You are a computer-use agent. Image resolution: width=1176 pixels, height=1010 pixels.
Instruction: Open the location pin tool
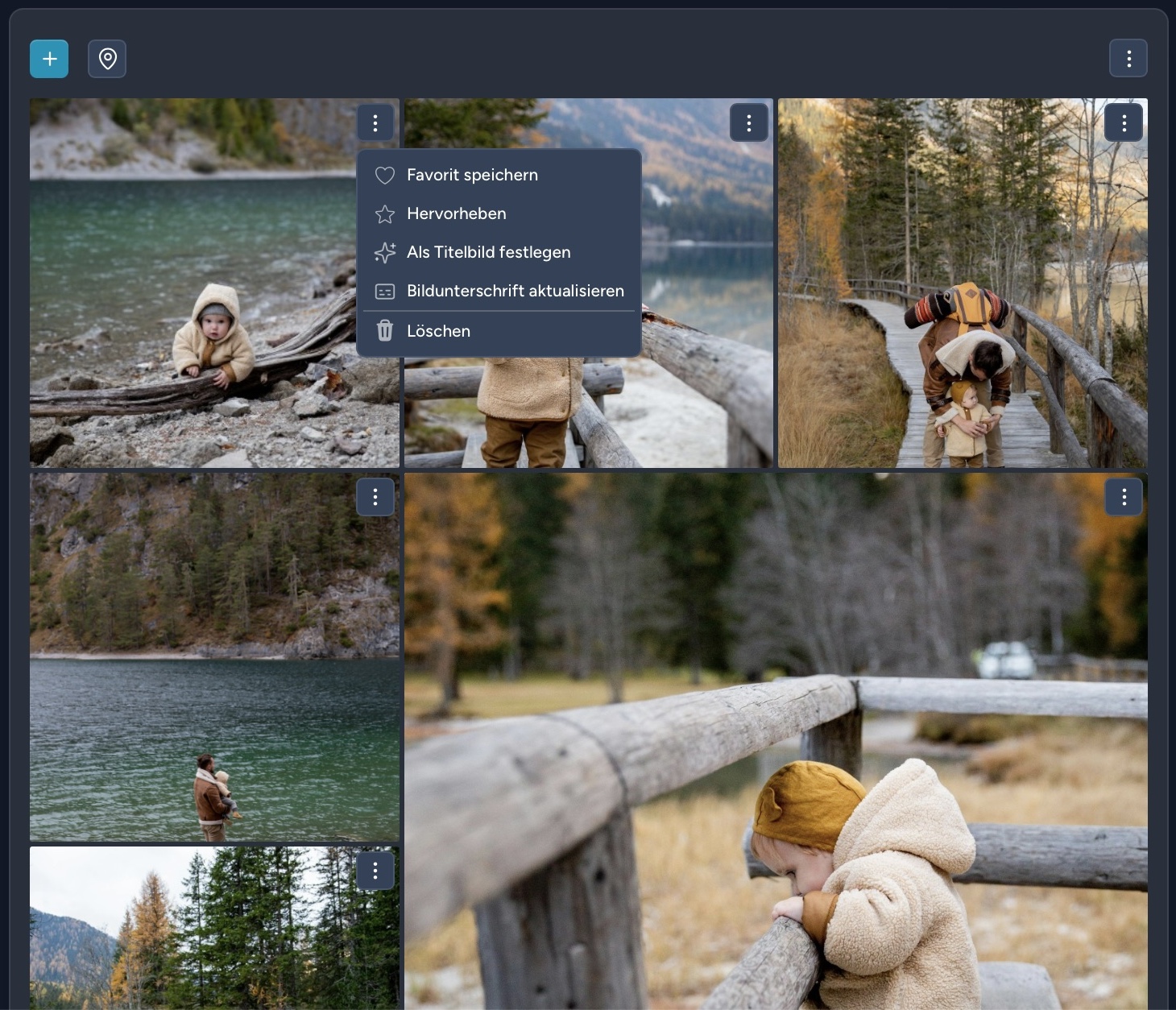click(x=107, y=58)
